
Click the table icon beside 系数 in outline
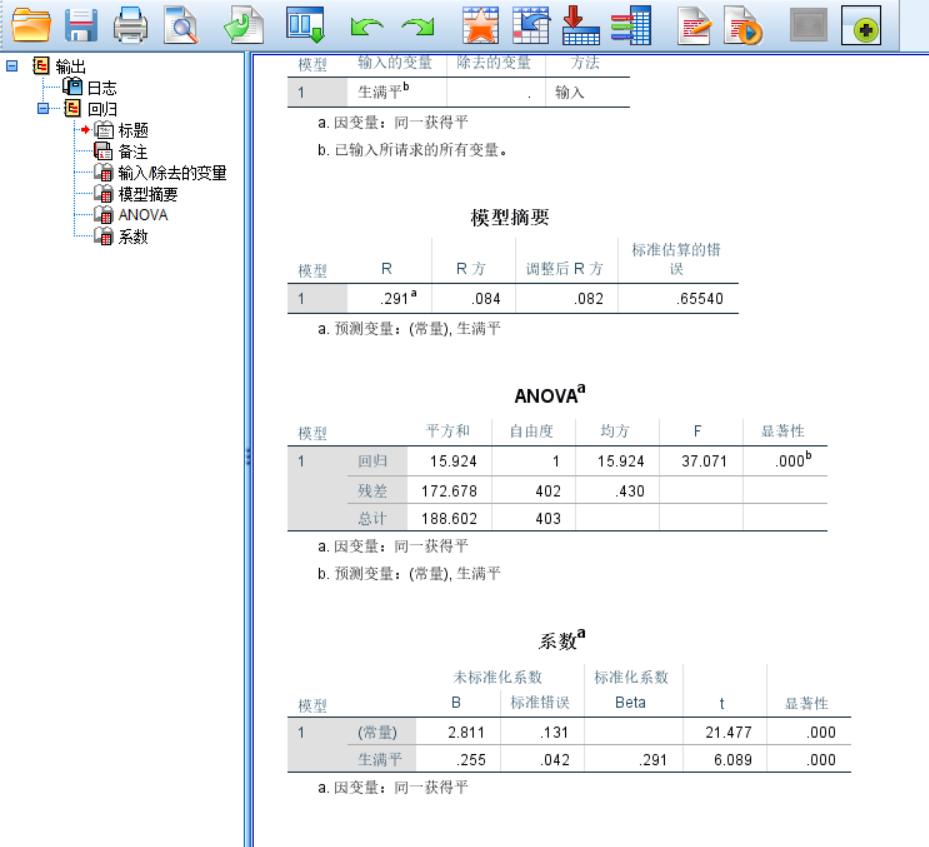click(104, 236)
